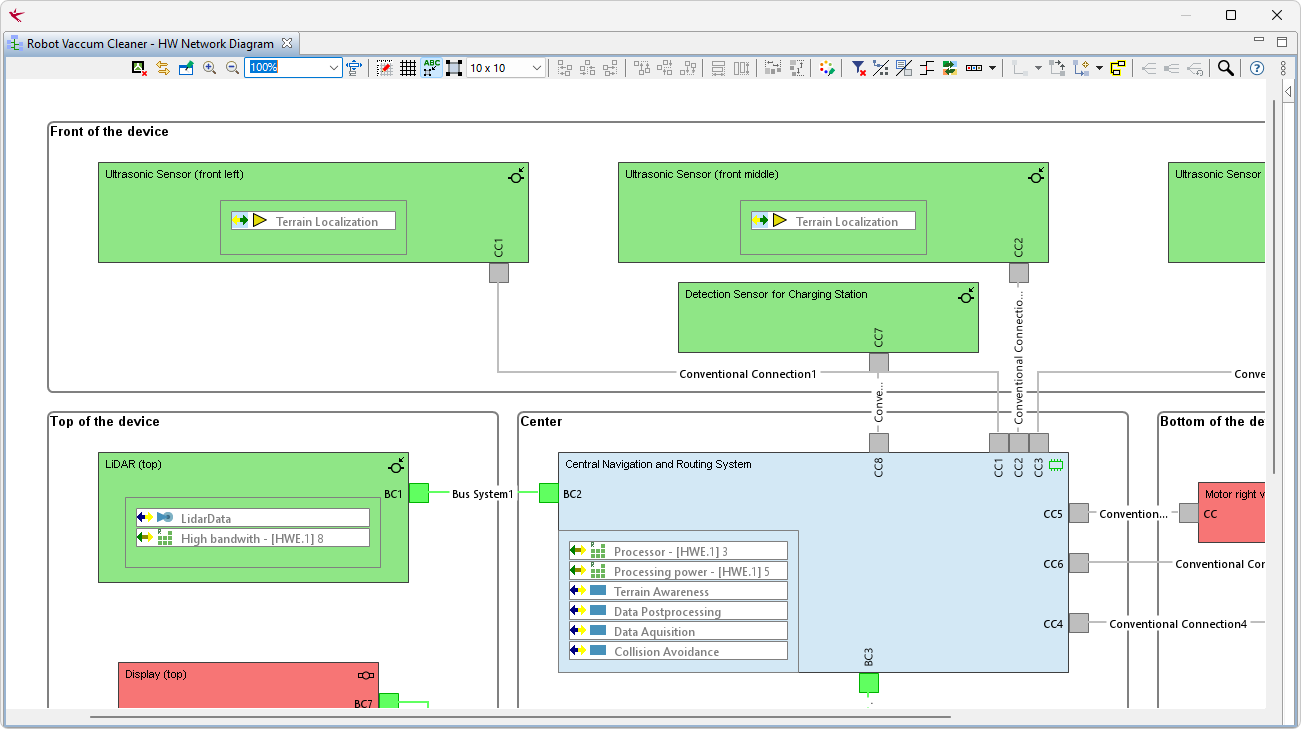Image resolution: width=1301 pixels, height=729 pixels.
Task: Close the HW Network Diagram editor tab
Action: 286,43
